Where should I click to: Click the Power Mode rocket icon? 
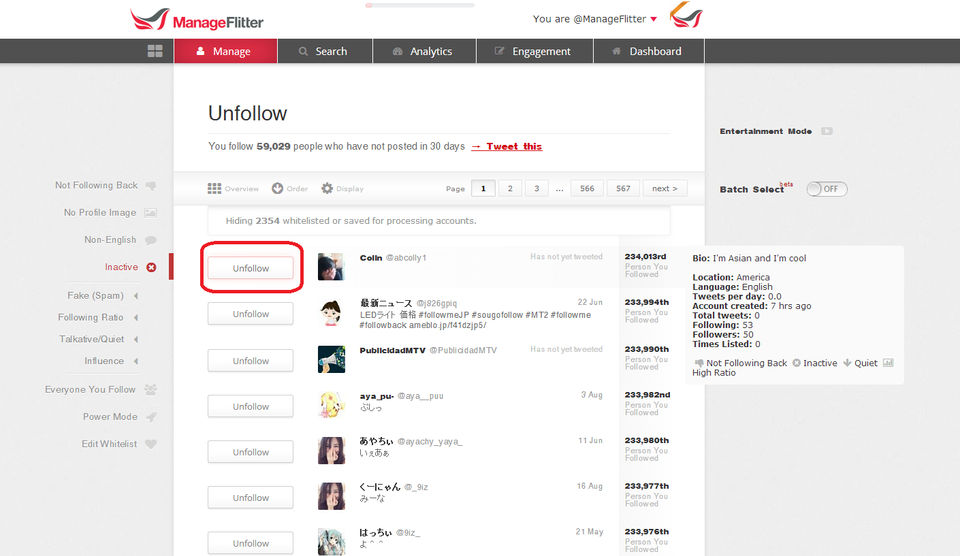[x=151, y=417]
